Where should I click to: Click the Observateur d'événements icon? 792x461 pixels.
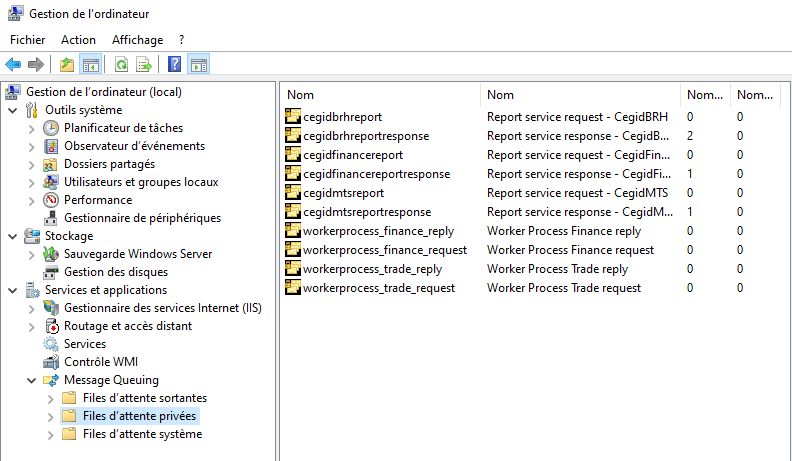(52, 146)
